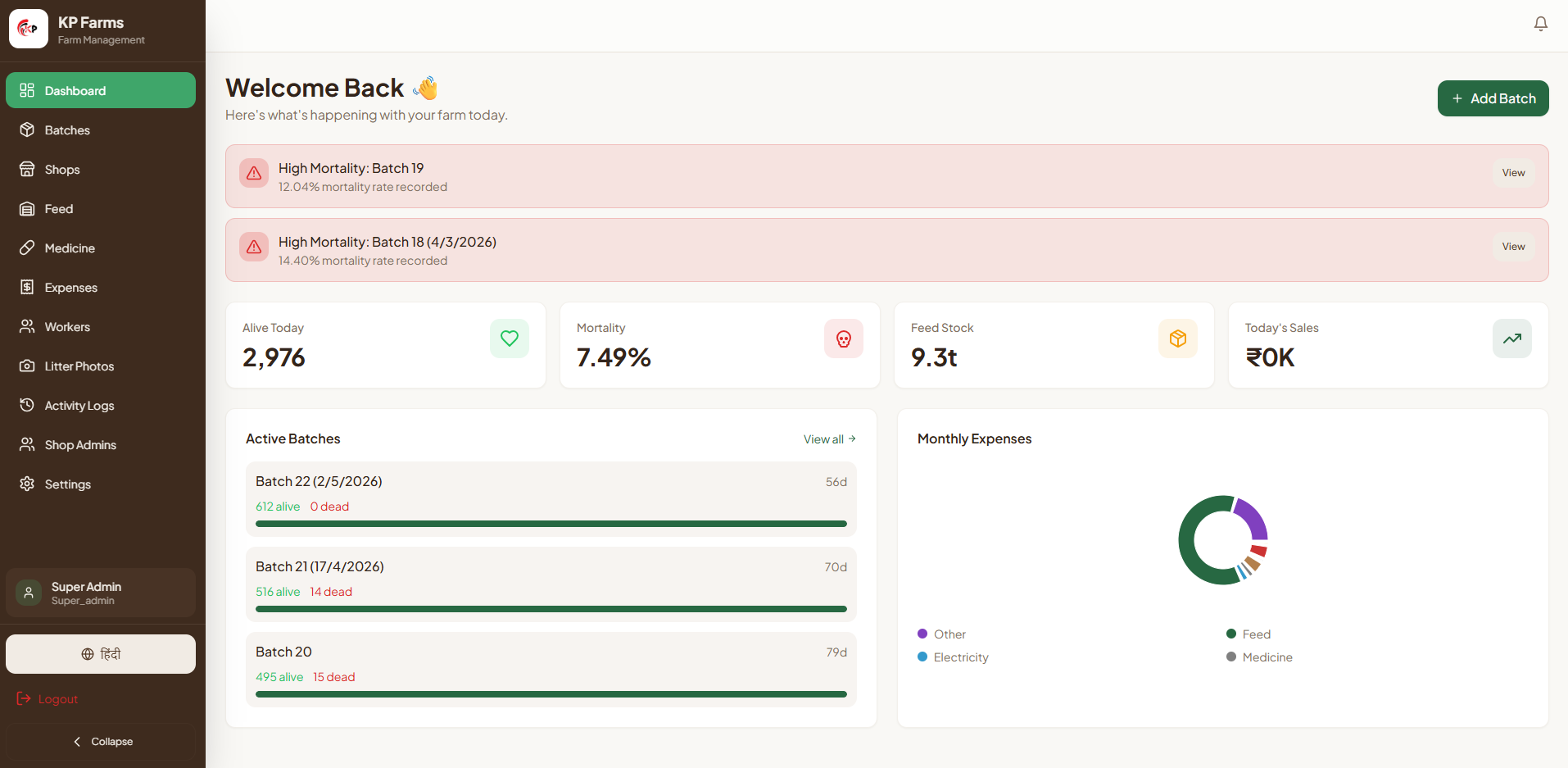Click the Add Batch button
Viewport: 1568px width, 768px height.
pos(1493,98)
